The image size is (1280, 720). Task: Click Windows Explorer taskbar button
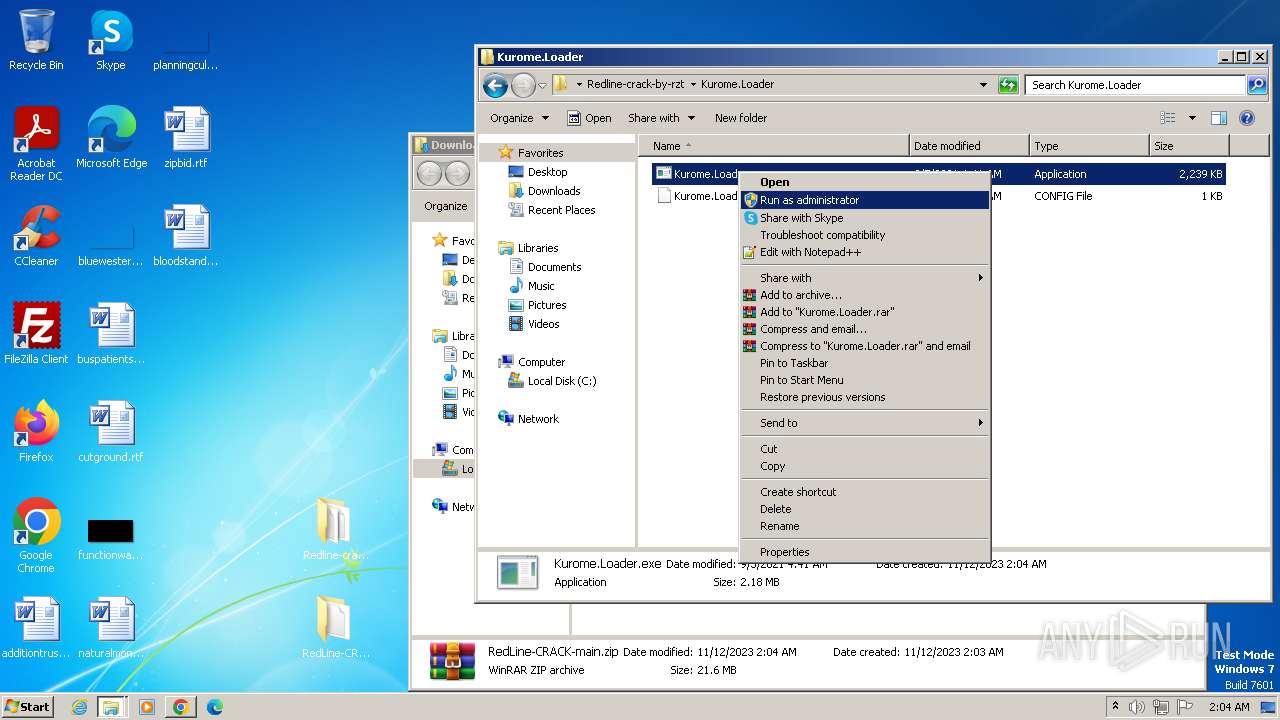111,707
